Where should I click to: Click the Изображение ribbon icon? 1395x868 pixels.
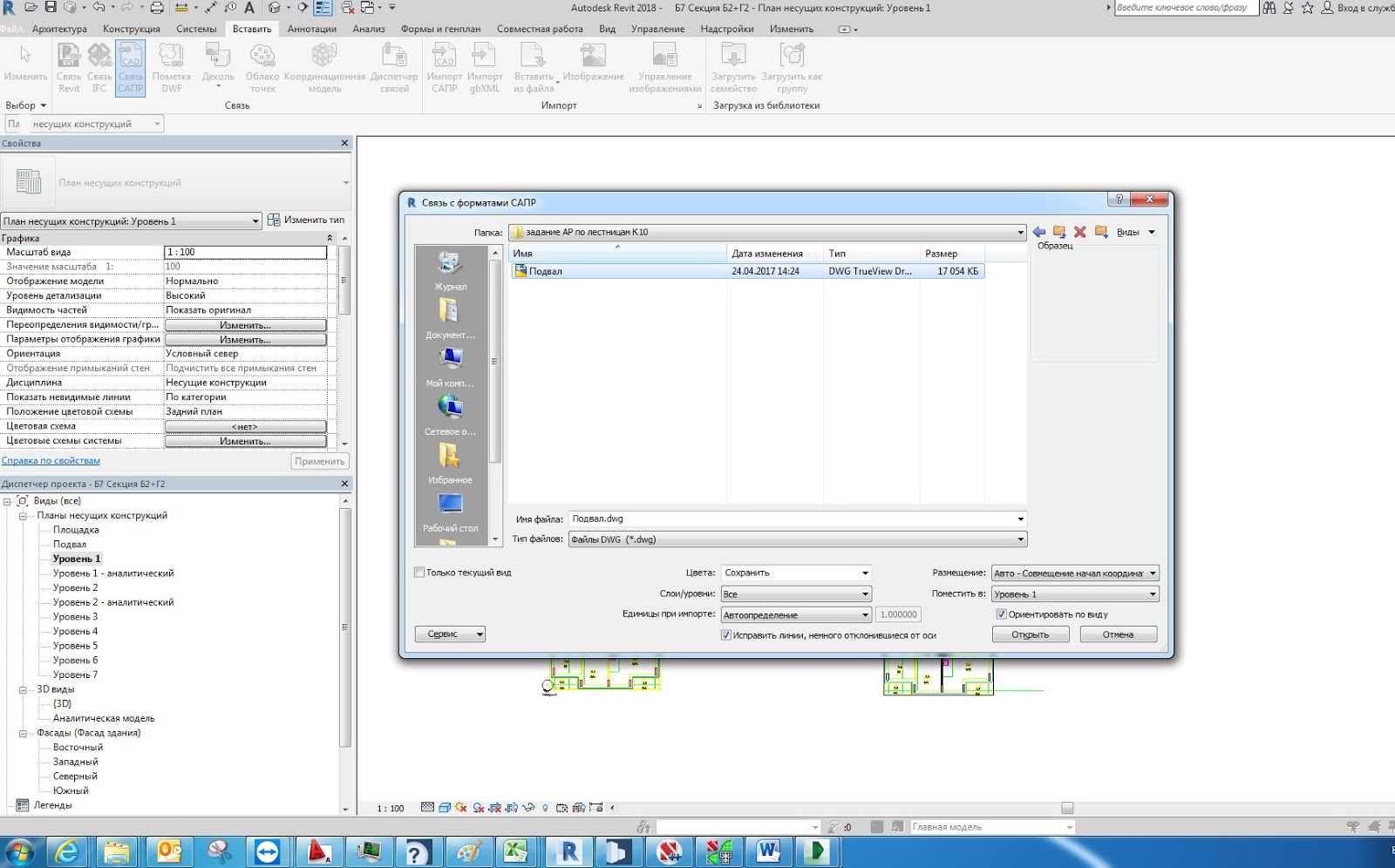(593, 63)
